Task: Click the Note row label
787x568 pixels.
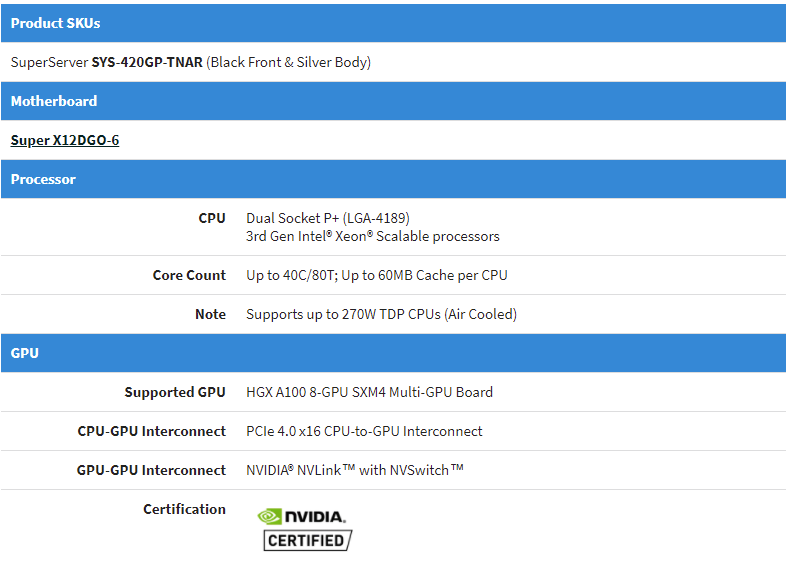Action: click(x=210, y=314)
